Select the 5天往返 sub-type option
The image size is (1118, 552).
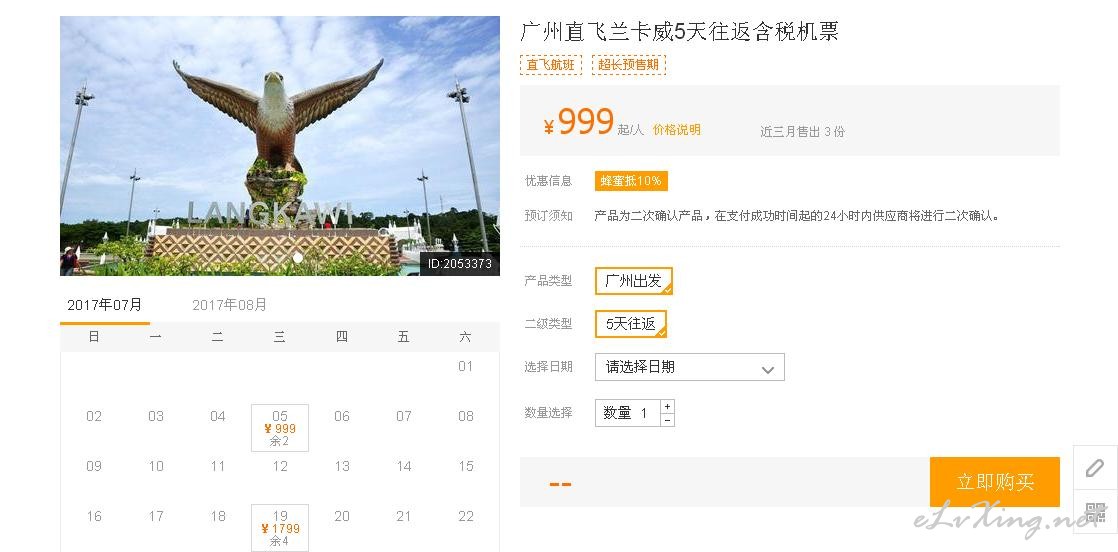click(x=630, y=324)
